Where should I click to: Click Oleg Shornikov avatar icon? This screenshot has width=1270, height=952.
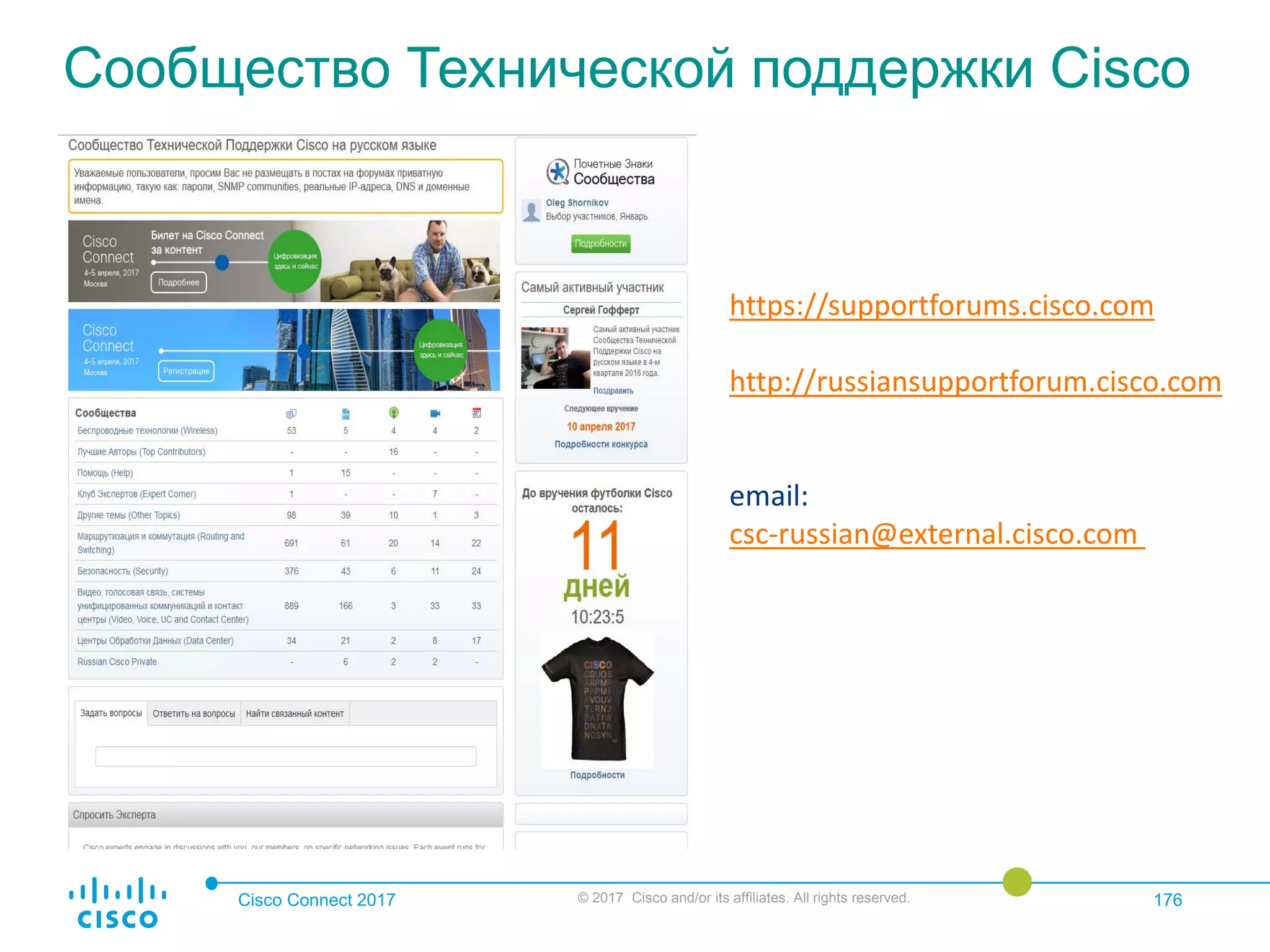531,211
